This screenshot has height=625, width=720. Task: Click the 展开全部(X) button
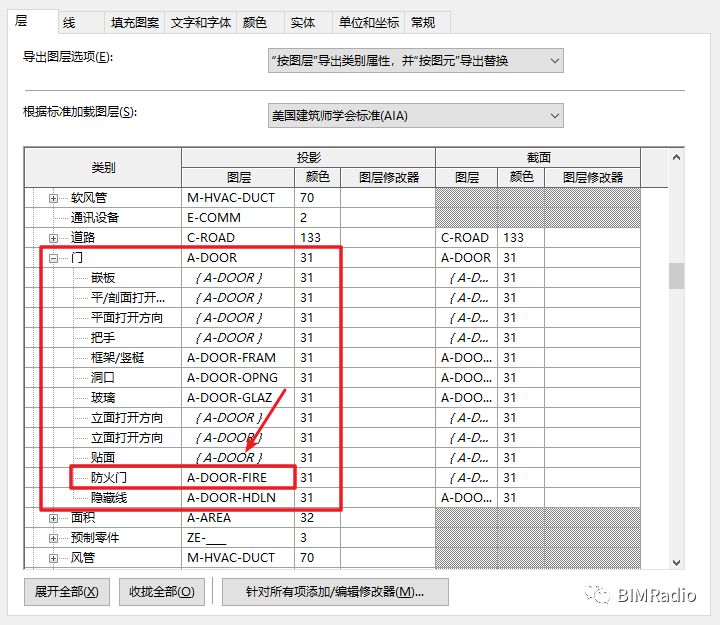pos(67,591)
